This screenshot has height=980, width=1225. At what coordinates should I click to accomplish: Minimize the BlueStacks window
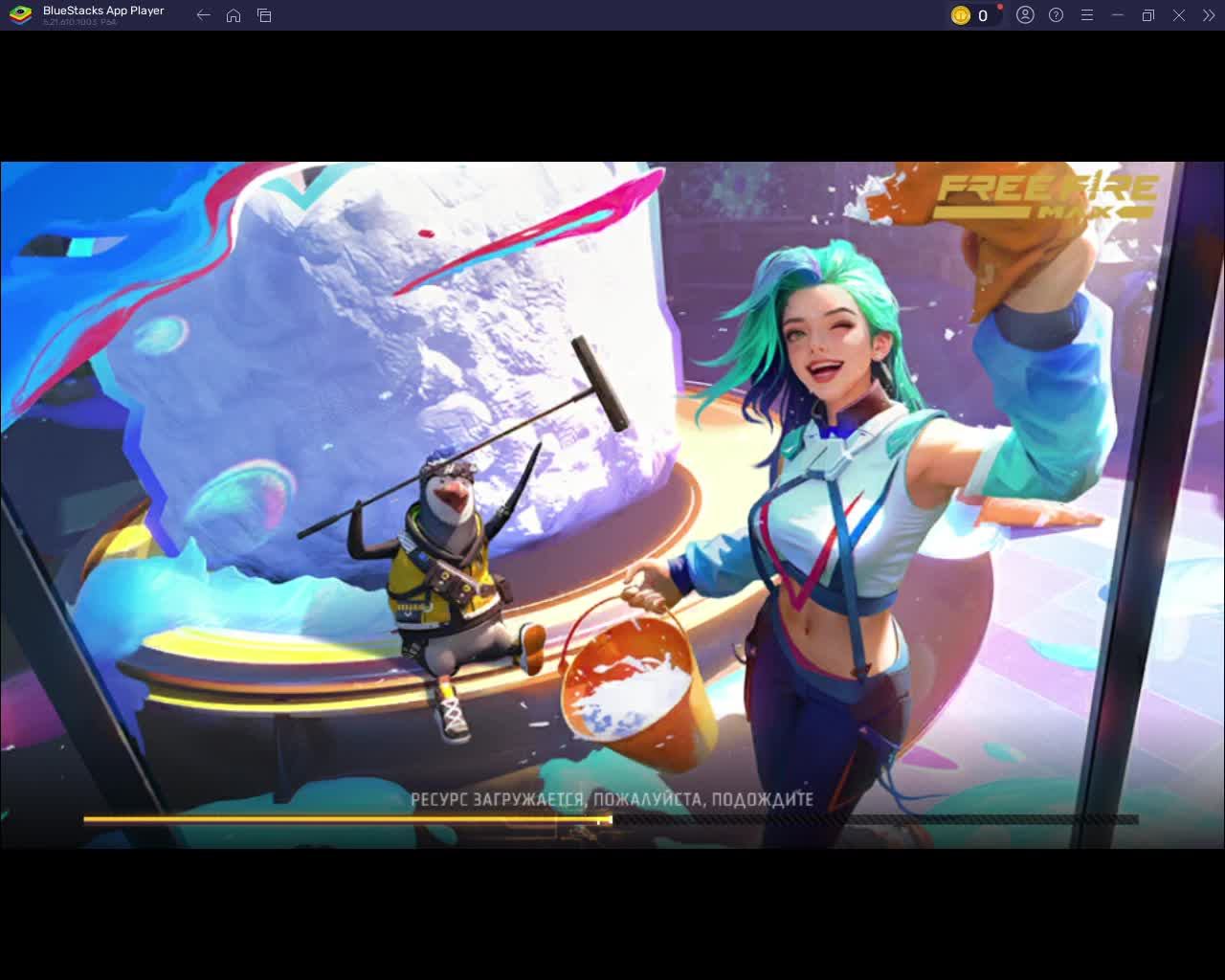pos(1117,15)
